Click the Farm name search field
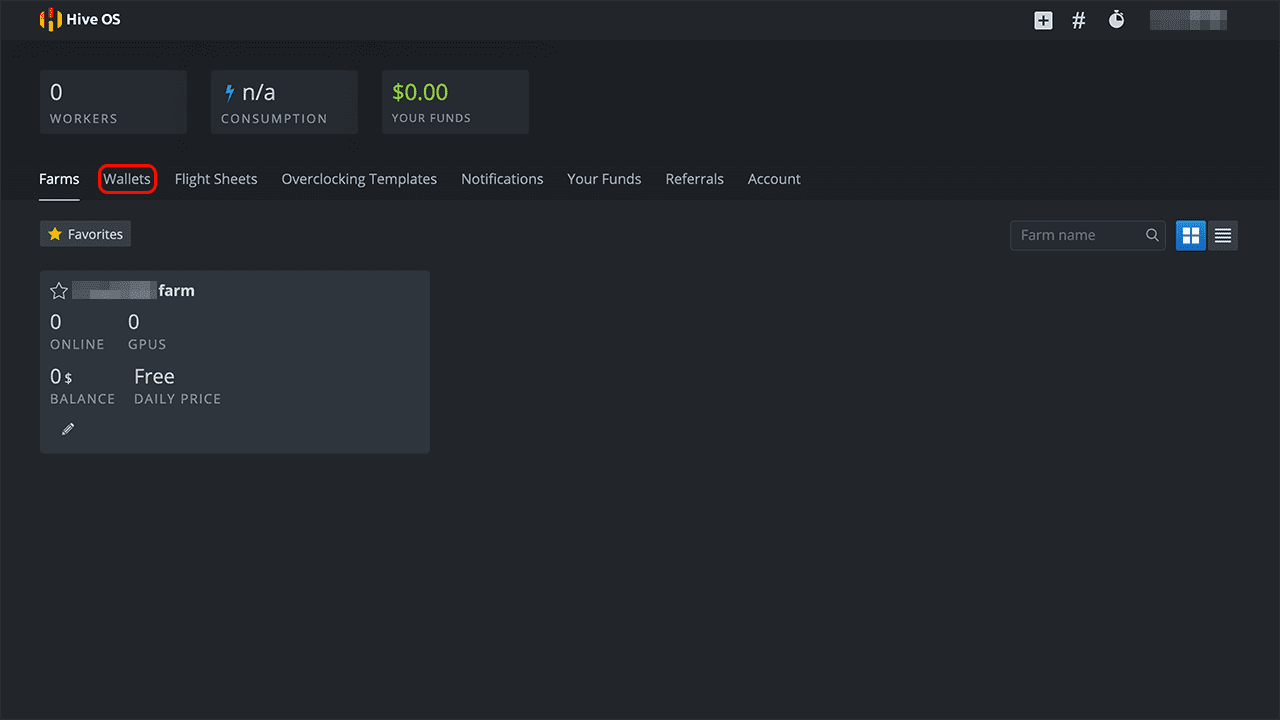The width and height of the screenshot is (1280, 720). pyautogui.click(x=1076, y=235)
